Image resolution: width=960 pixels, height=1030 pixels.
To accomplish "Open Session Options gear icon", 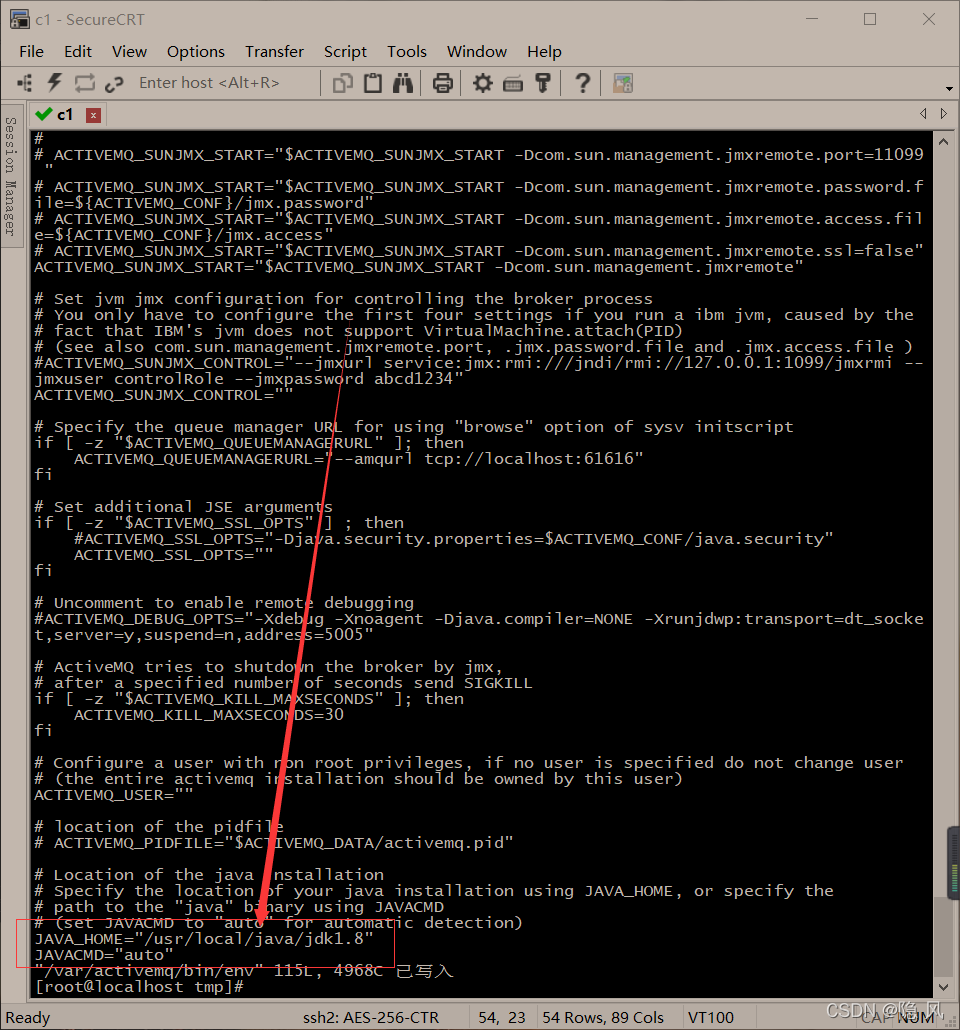I will [x=482, y=83].
